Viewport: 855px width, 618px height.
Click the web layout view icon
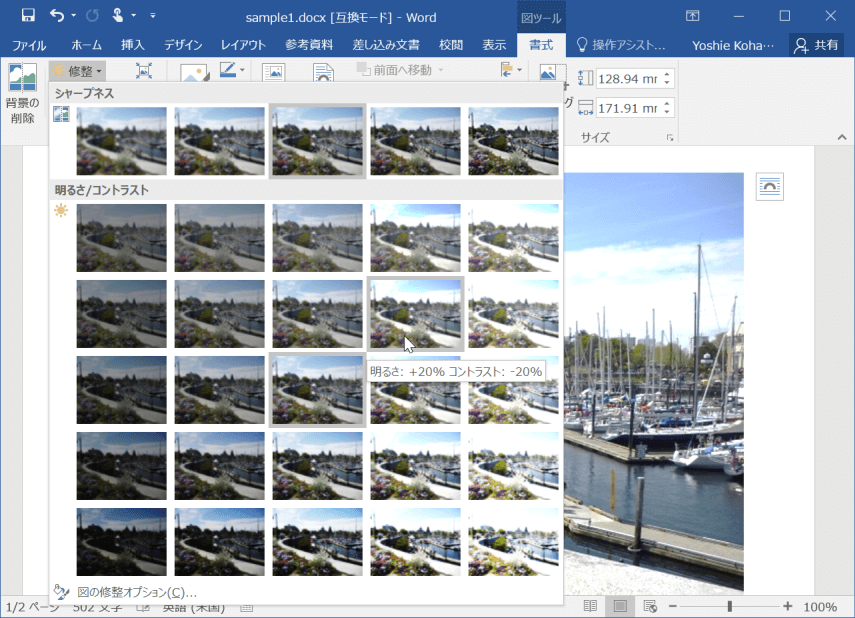click(x=649, y=606)
